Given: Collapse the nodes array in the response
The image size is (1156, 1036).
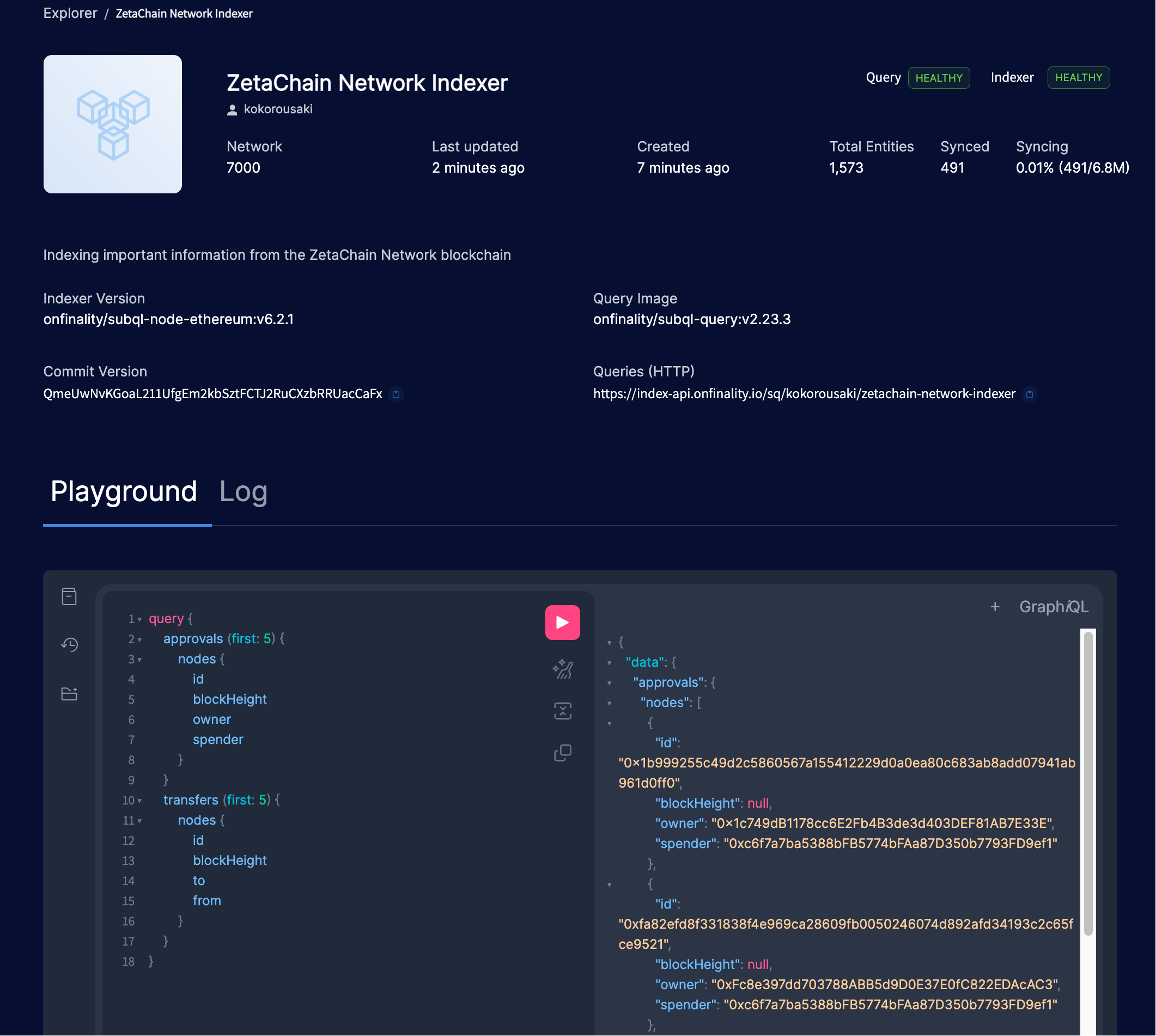Looking at the screenshot, I should pyautogui.click(x=610, y=703).
